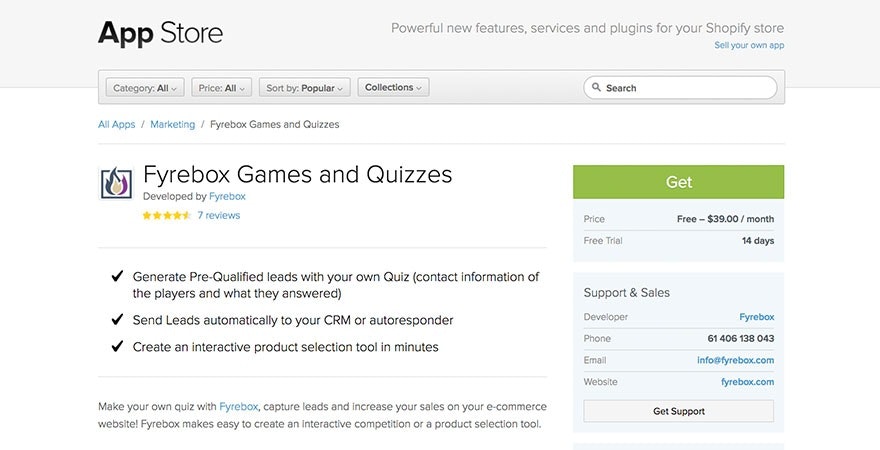Open the info@fyrebox.com email link
Image resolution: width=880 pixels, height=450 pixels.
coord(735,360)
